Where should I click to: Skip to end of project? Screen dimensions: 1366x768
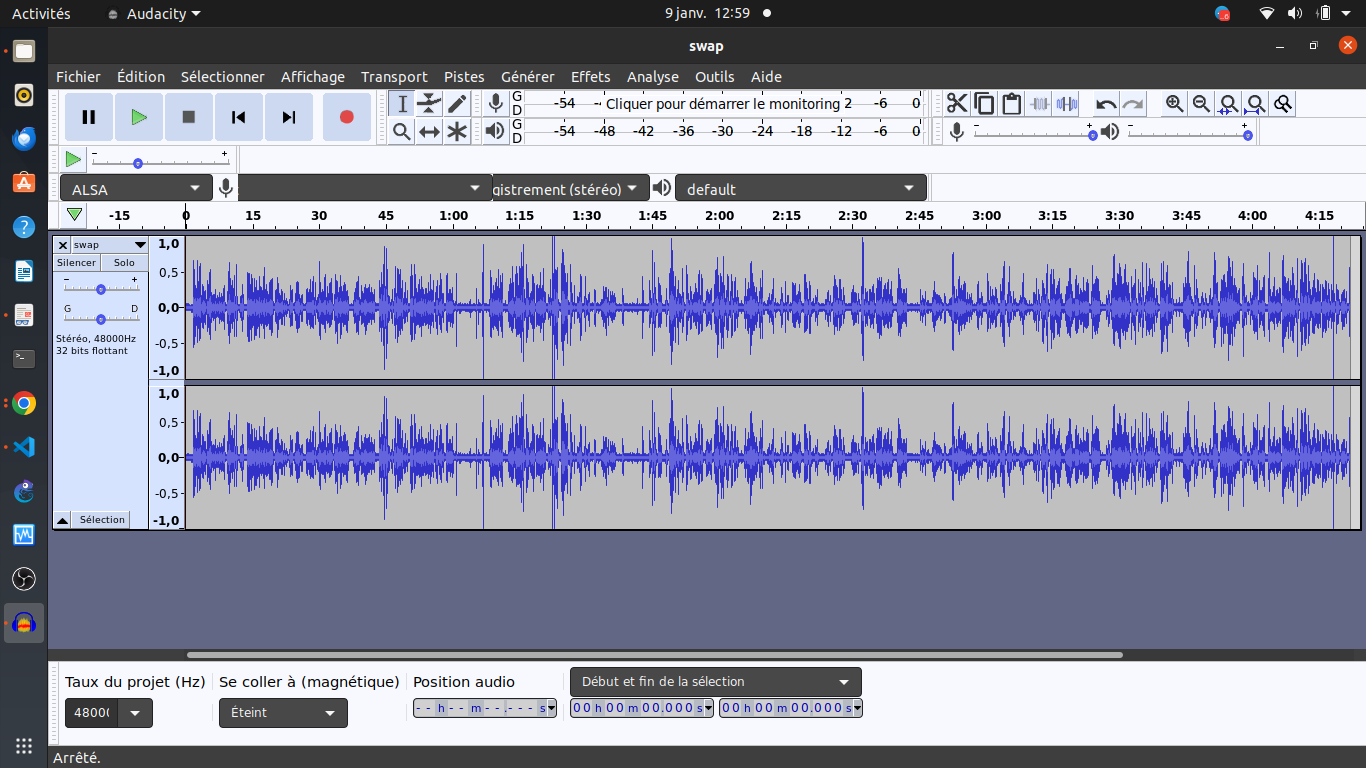point(289,117)
